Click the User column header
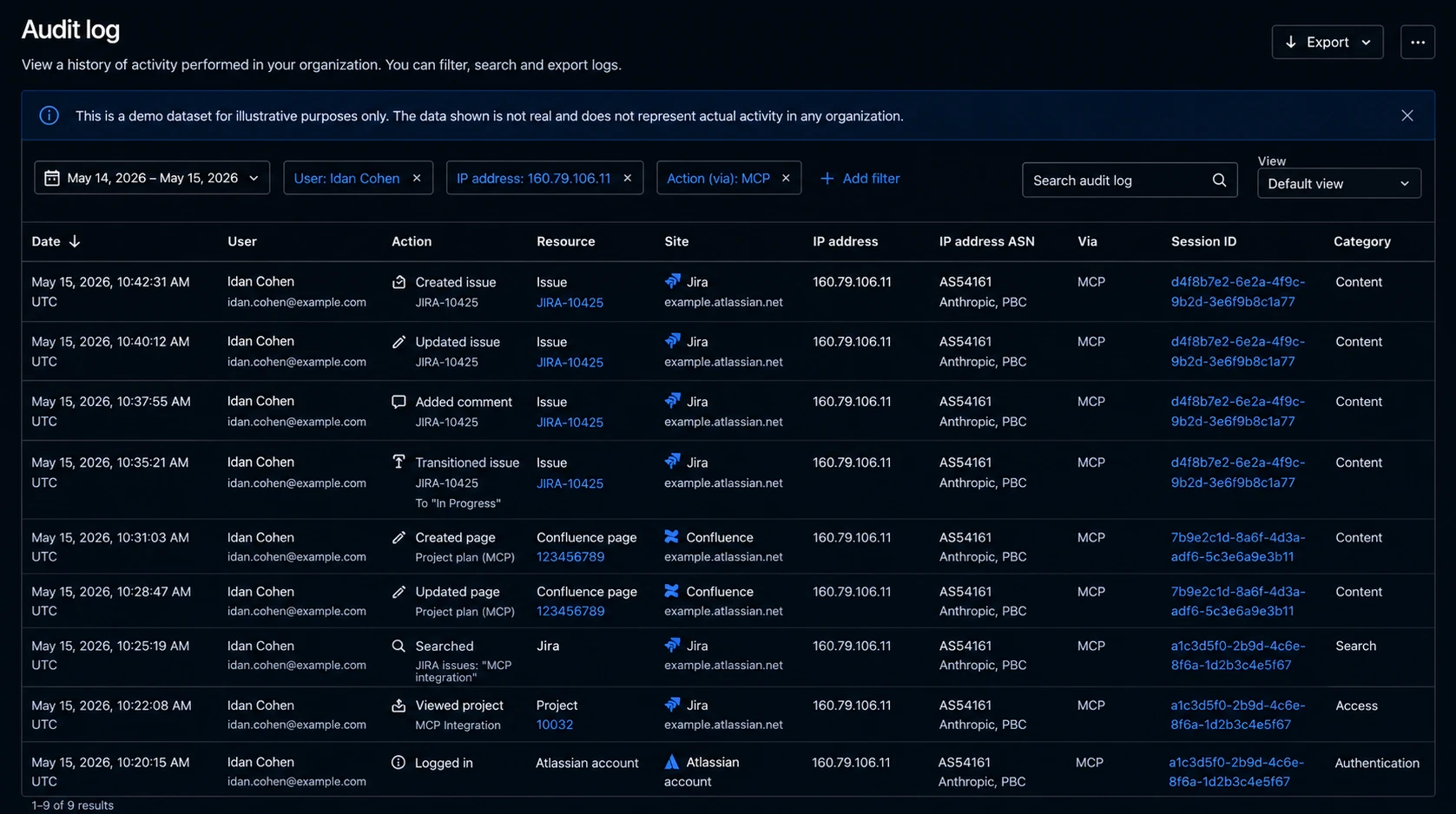The width and height of the screenshot is (1456, 814). click(x=242, y=241)
